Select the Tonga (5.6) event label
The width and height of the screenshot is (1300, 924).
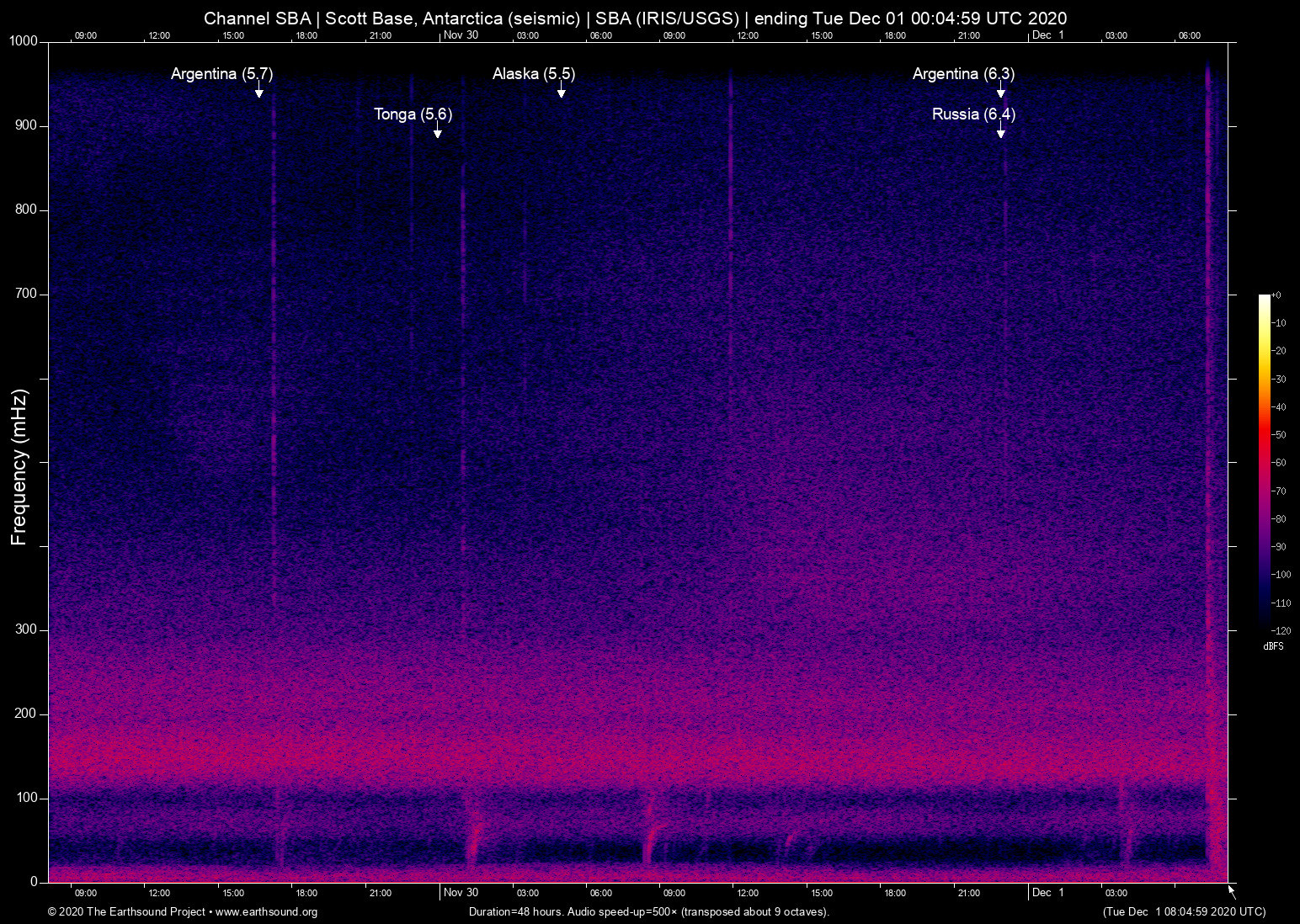pyautogui.click(x=413, y=114)
